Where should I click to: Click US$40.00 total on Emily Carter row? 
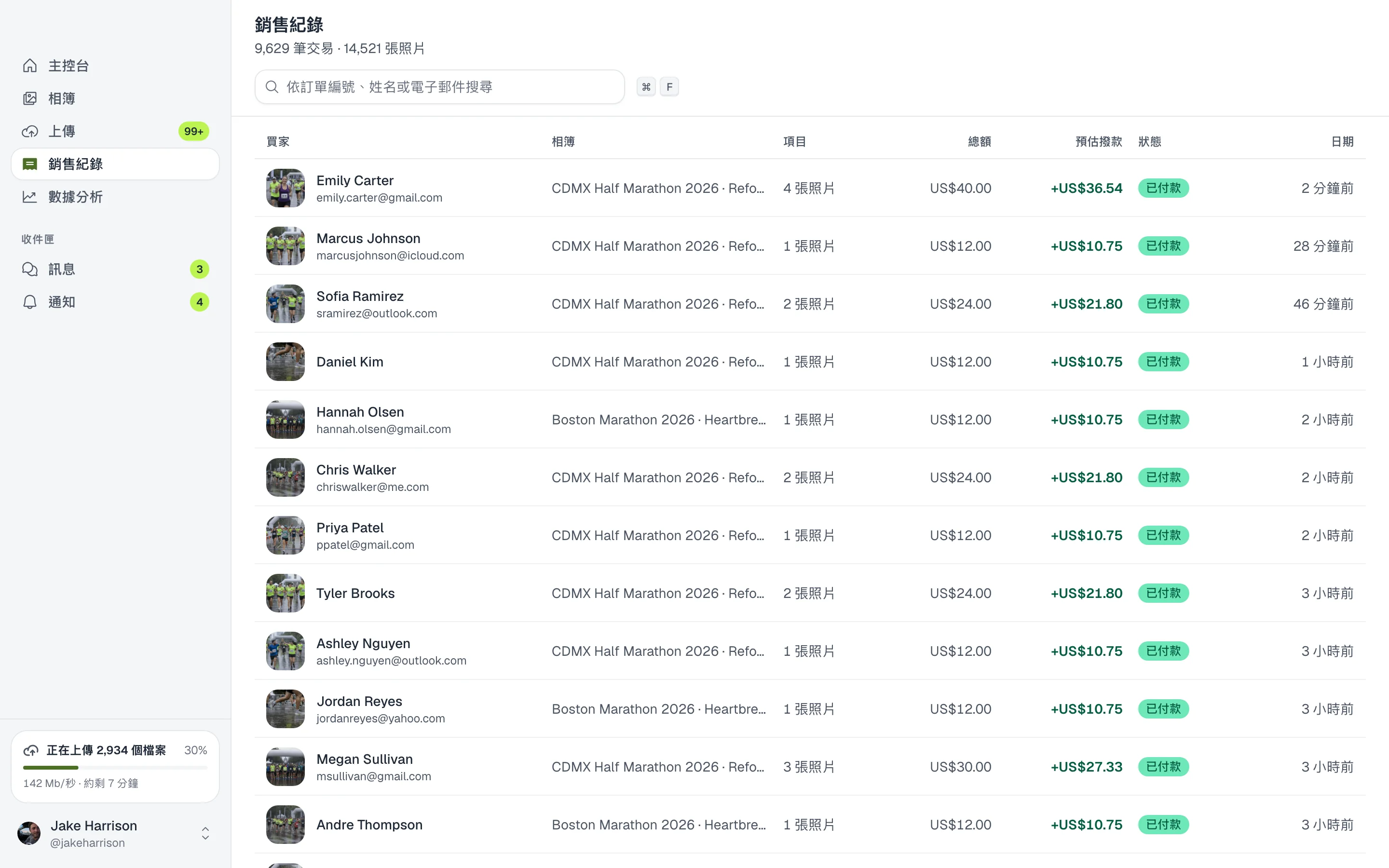click(960, 188)
